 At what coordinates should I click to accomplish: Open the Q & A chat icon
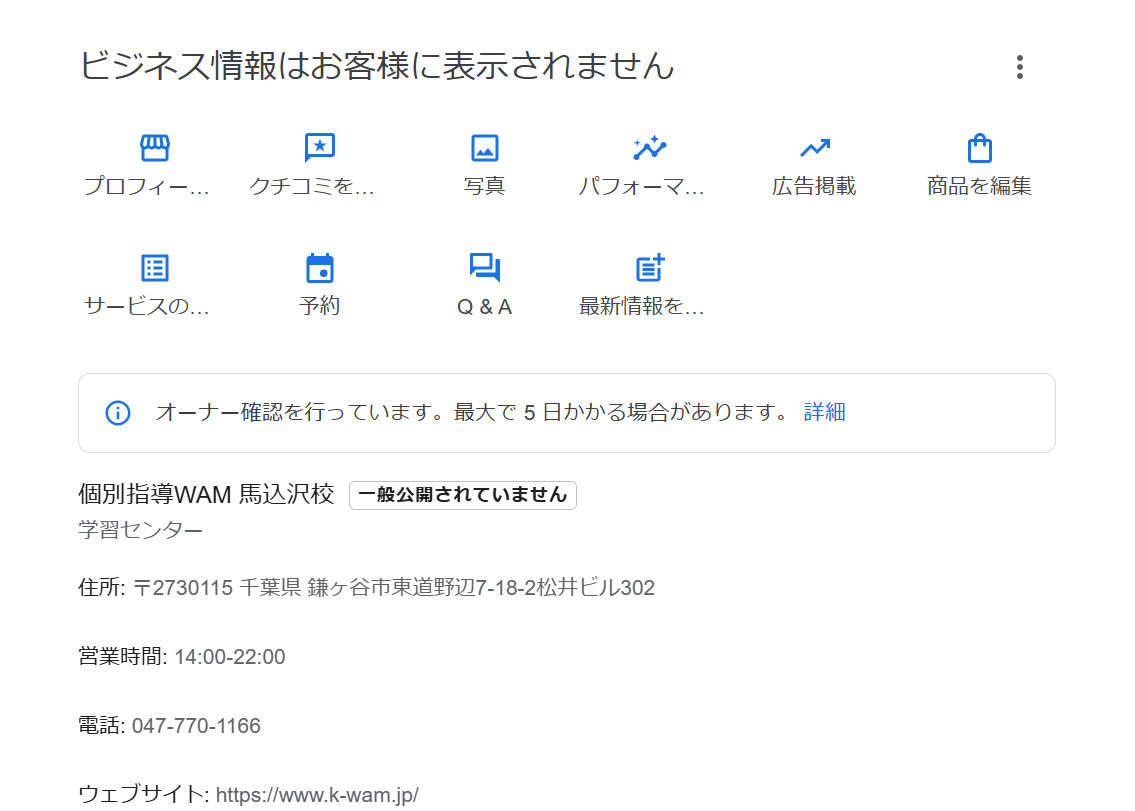tap(484, 268)
